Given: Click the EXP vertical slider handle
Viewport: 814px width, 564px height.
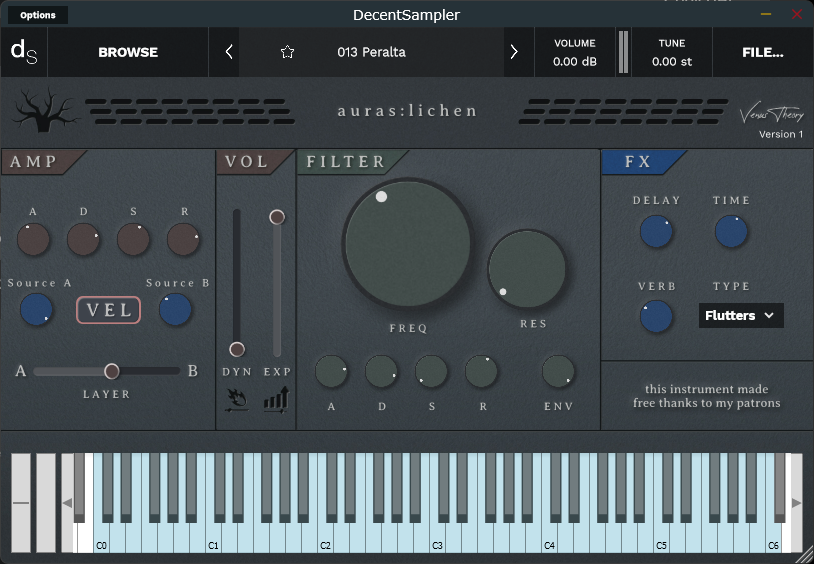Looking at the screenshot, I should coord(277,217).
